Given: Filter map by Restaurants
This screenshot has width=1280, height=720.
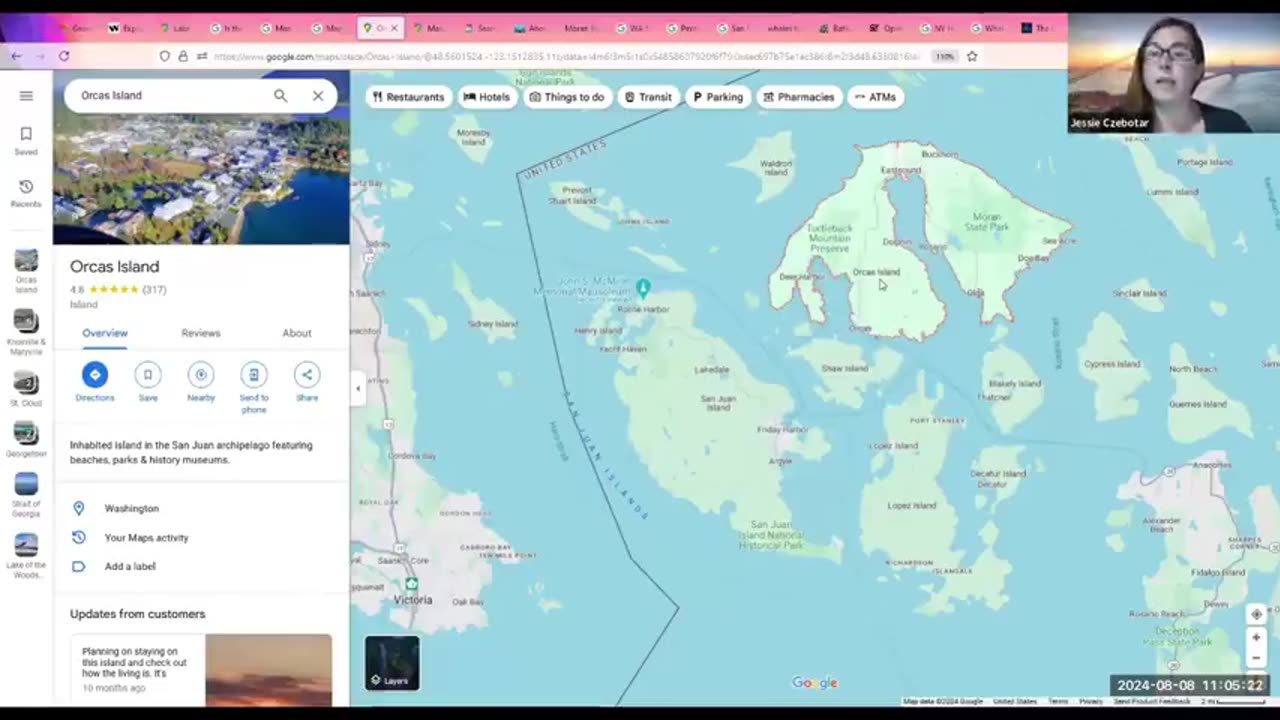Looking at the screenshot, I should coord(408,97).
